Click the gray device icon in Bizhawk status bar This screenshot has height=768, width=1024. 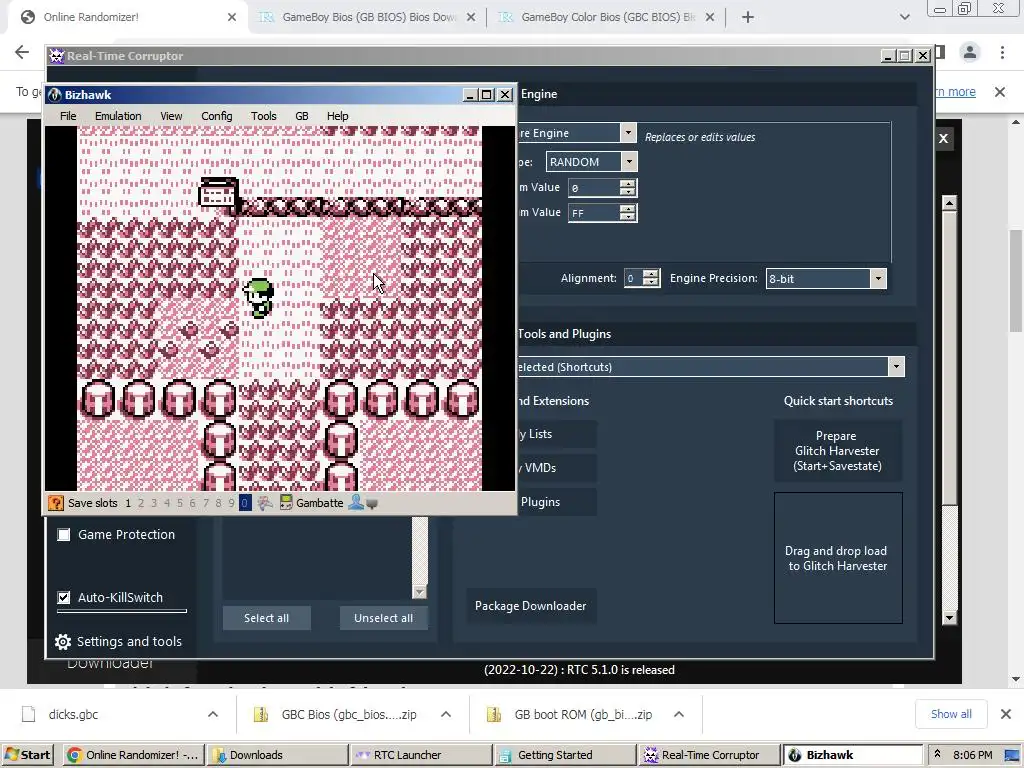pos(372,504)
